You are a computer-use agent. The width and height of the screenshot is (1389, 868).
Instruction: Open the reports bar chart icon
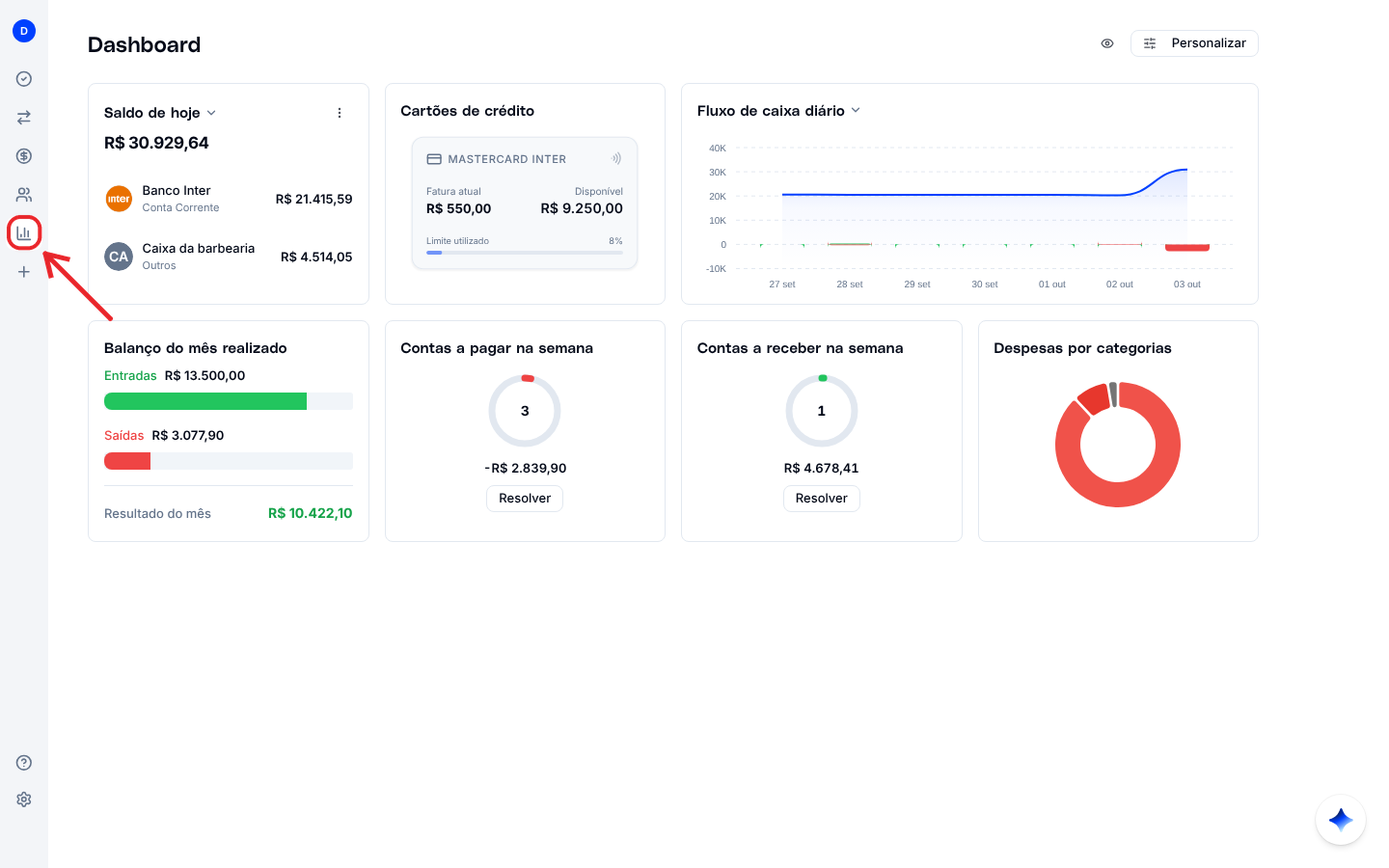tap(24, 233)
